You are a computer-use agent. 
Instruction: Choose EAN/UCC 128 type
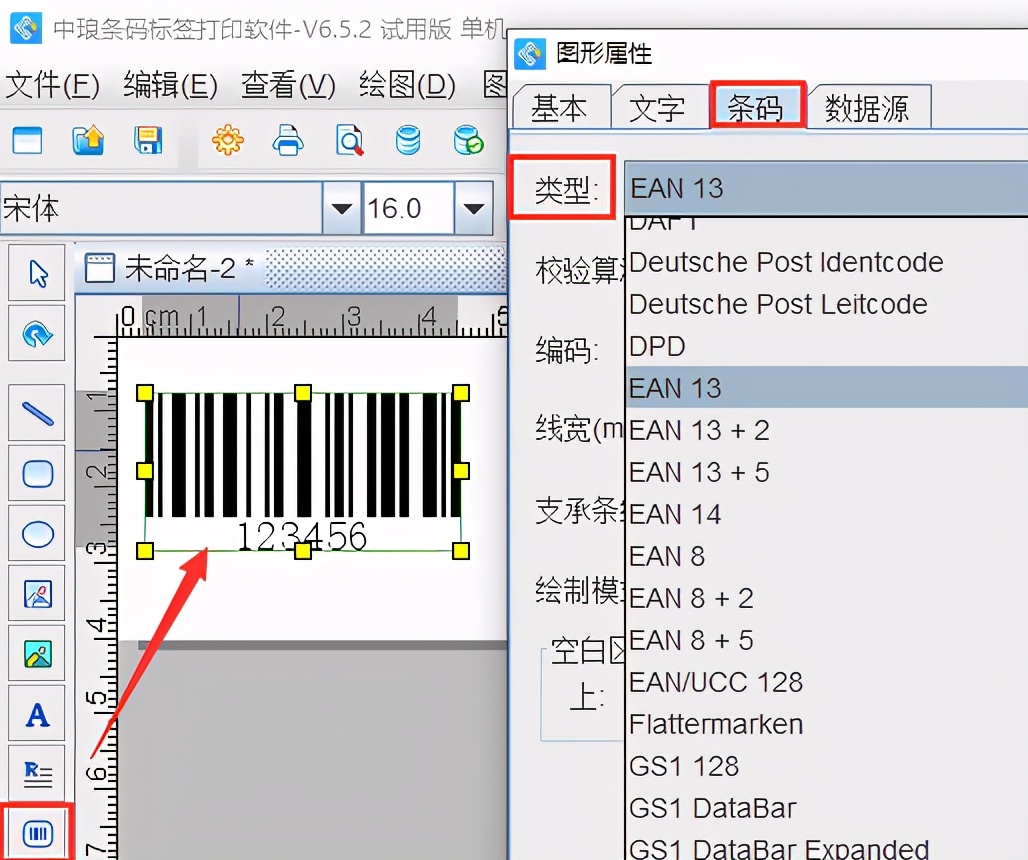827,682
